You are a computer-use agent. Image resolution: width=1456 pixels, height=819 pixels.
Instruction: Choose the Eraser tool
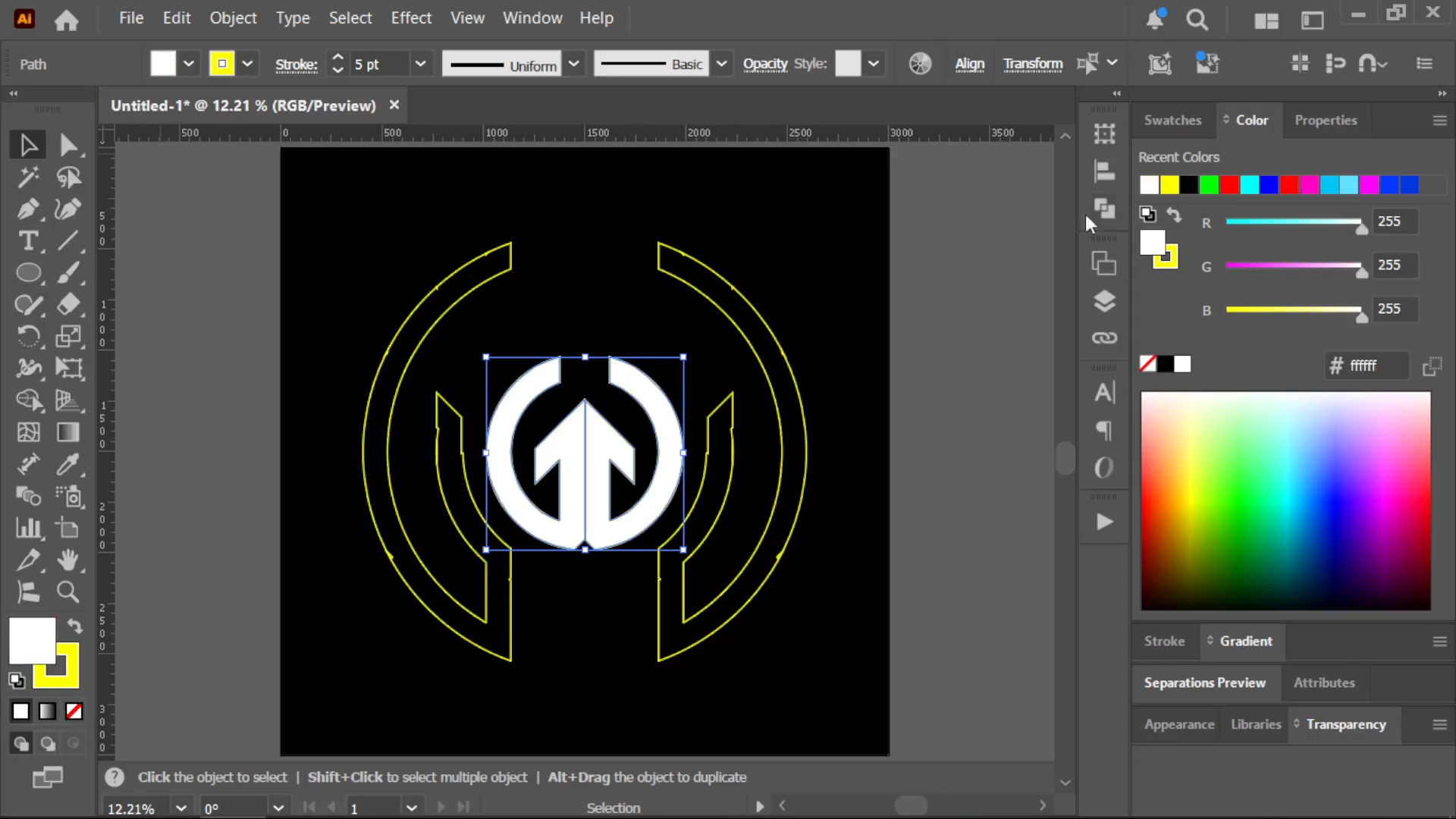(68, 305)
